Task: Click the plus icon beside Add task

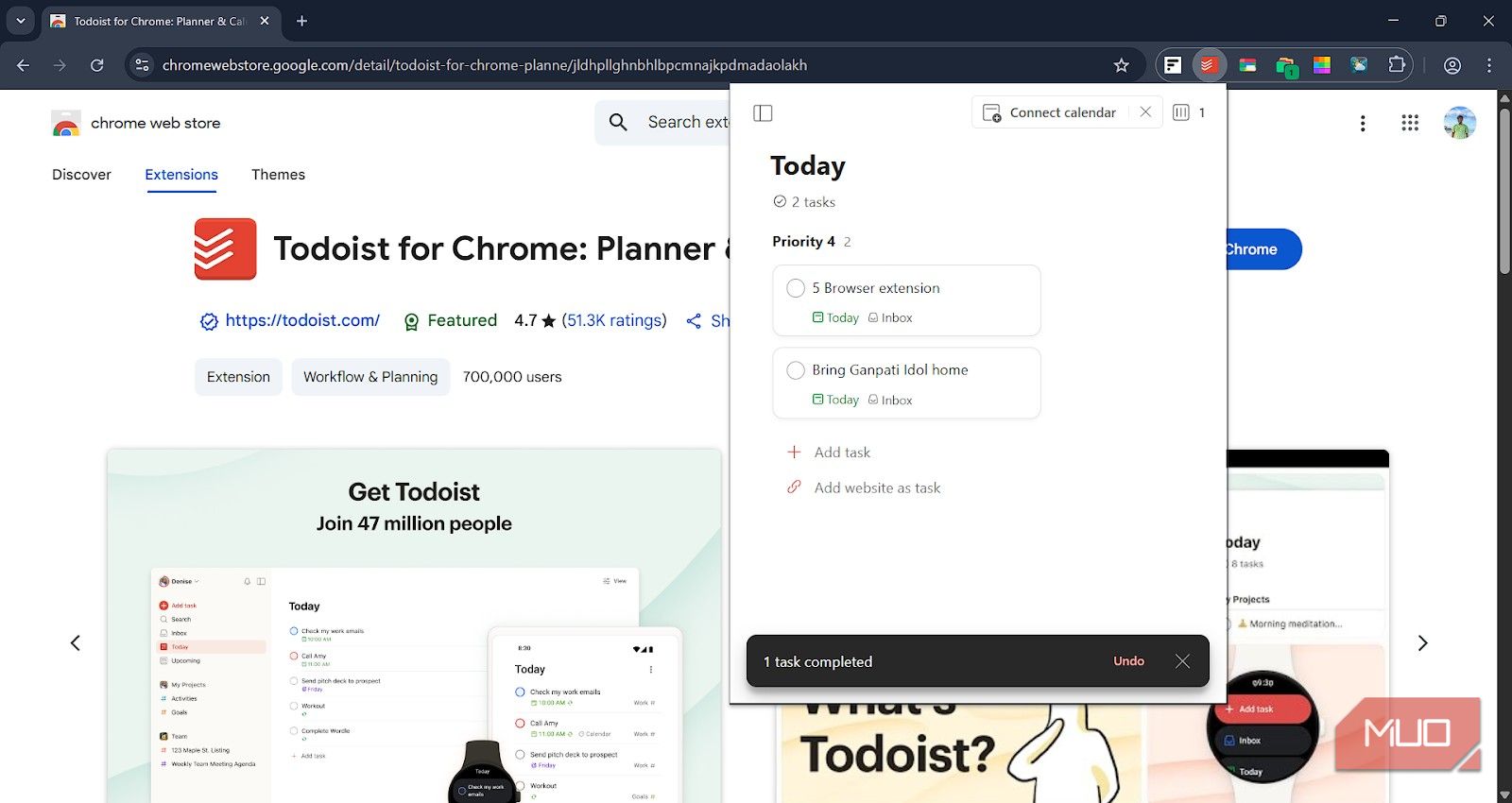Action: point(794,453)
